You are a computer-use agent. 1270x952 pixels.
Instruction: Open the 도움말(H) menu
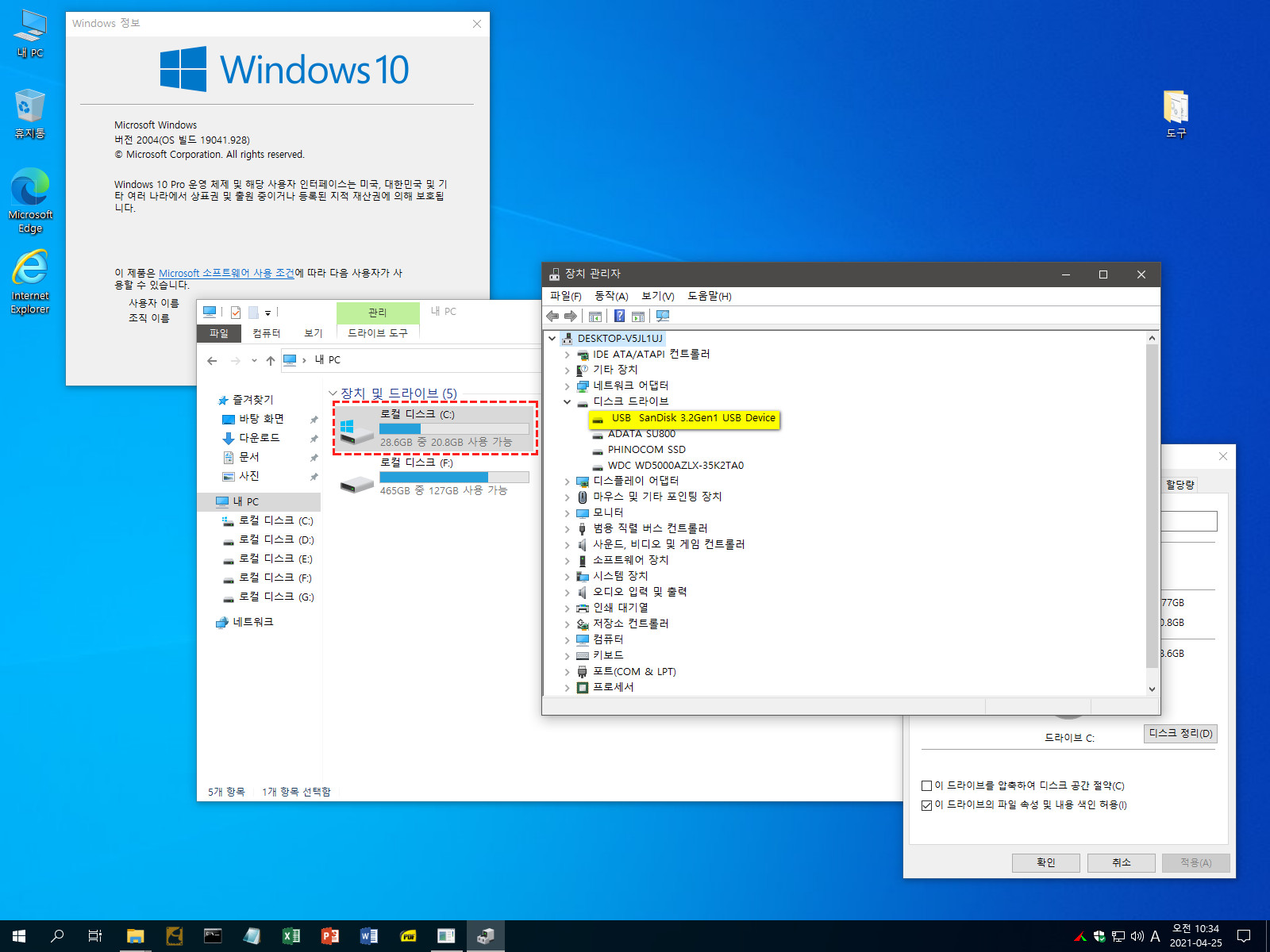710,296
